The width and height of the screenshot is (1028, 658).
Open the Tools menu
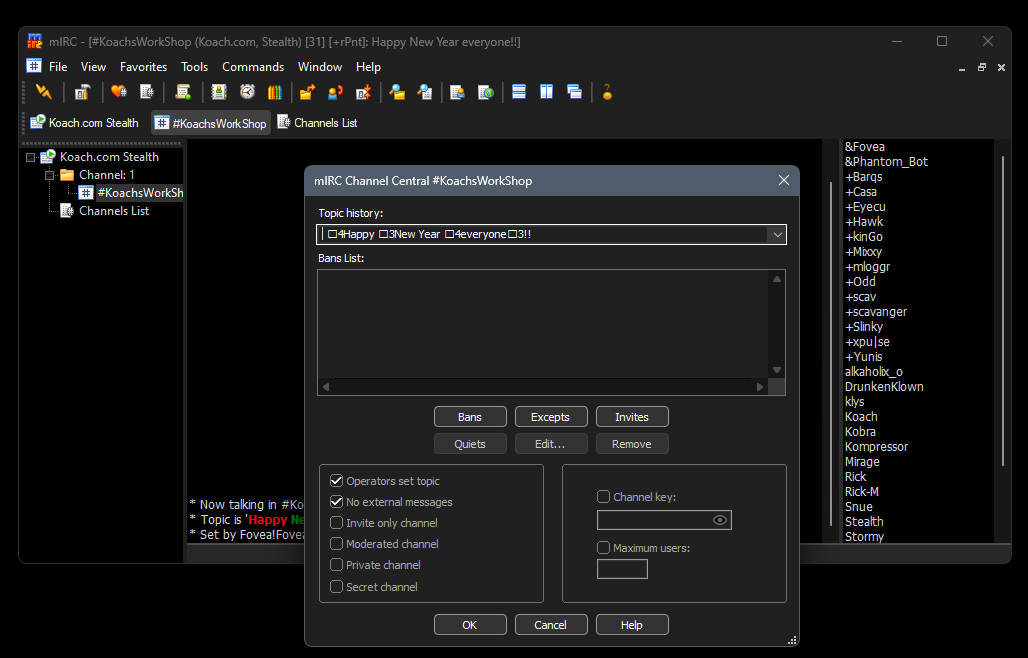pyautogui.click(x=194, y=67)
